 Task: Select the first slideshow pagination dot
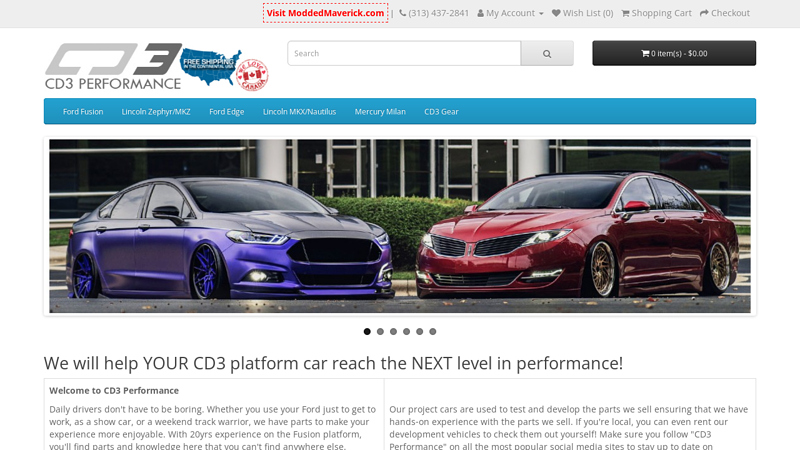click(367, 332)
